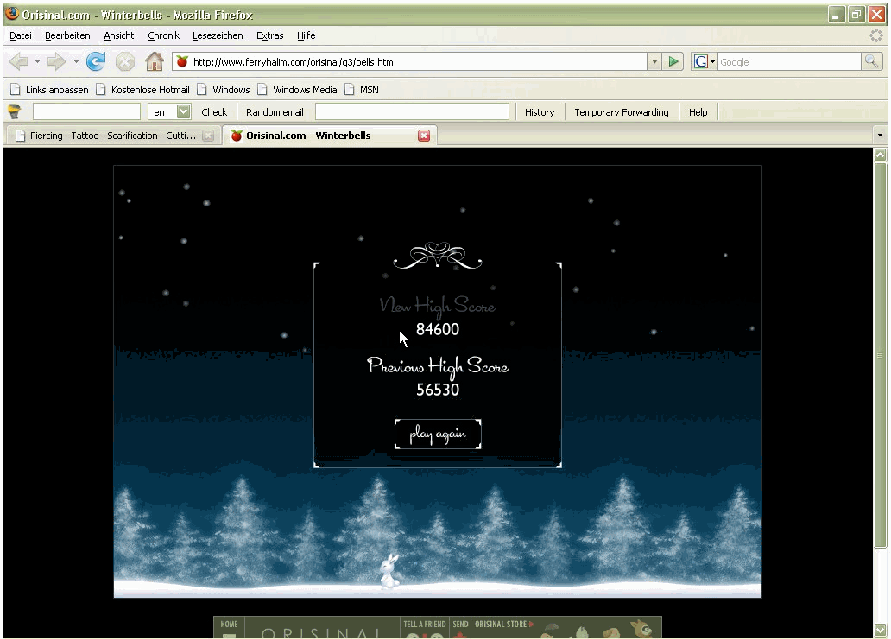Screen dimensions: 891x639
Task: Click the play again button
Action: pyautogui.click(x=438, y=435)
